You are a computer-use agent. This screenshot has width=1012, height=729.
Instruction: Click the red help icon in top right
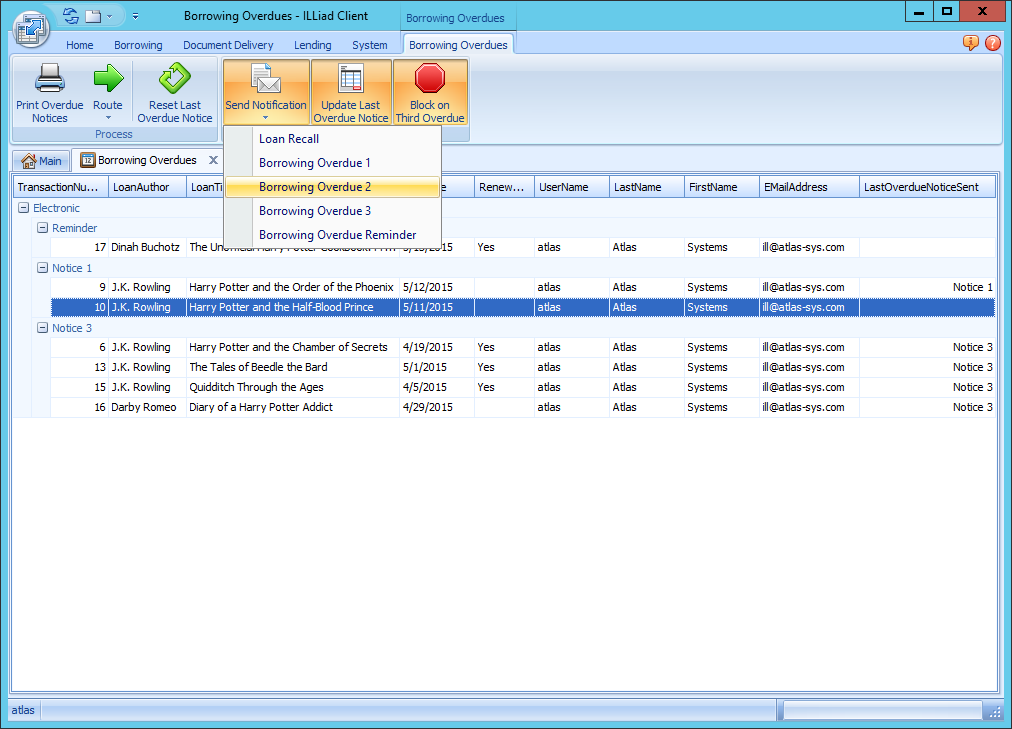(x=992, y=43)
